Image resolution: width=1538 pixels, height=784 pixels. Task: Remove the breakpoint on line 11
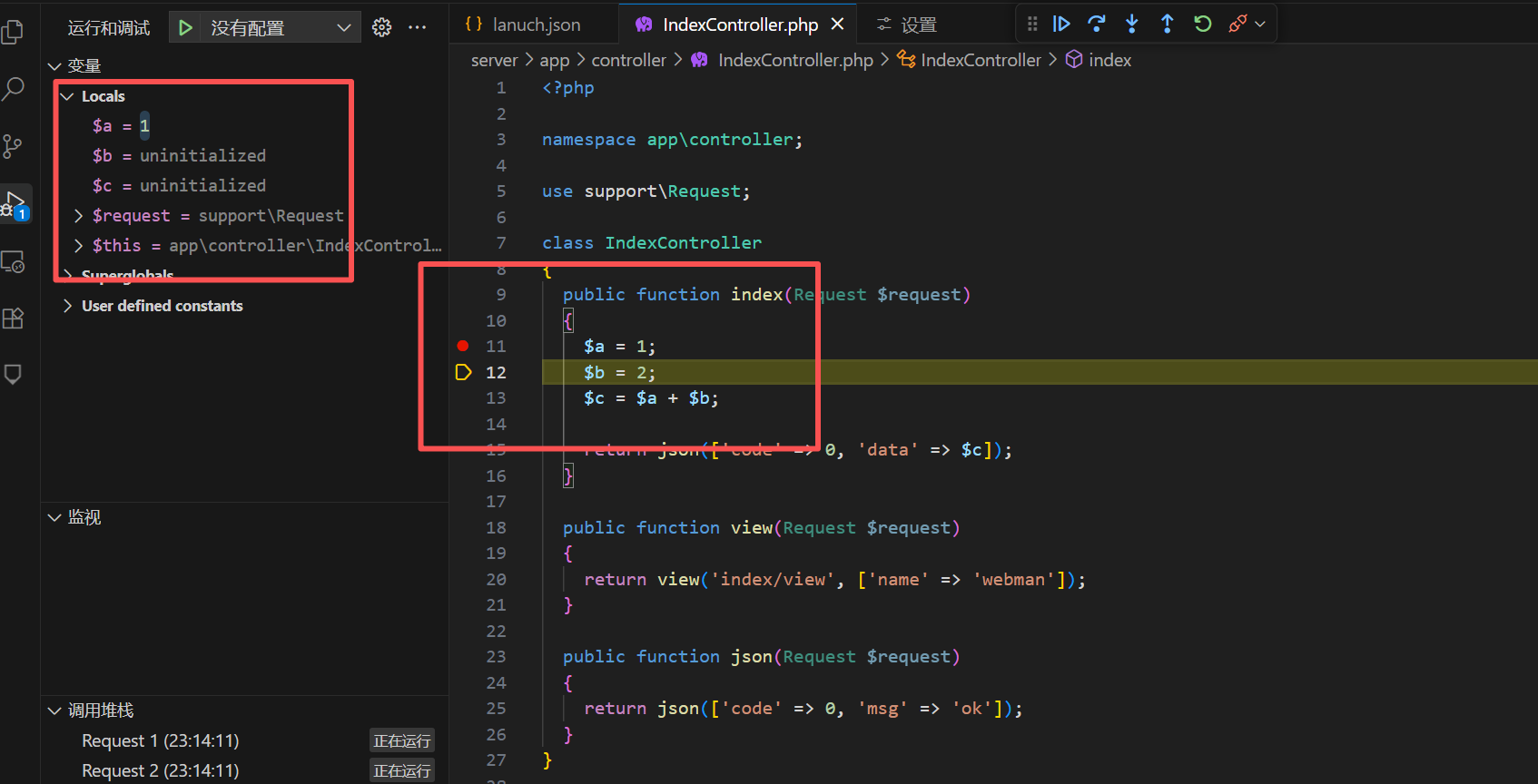point(463,346)
